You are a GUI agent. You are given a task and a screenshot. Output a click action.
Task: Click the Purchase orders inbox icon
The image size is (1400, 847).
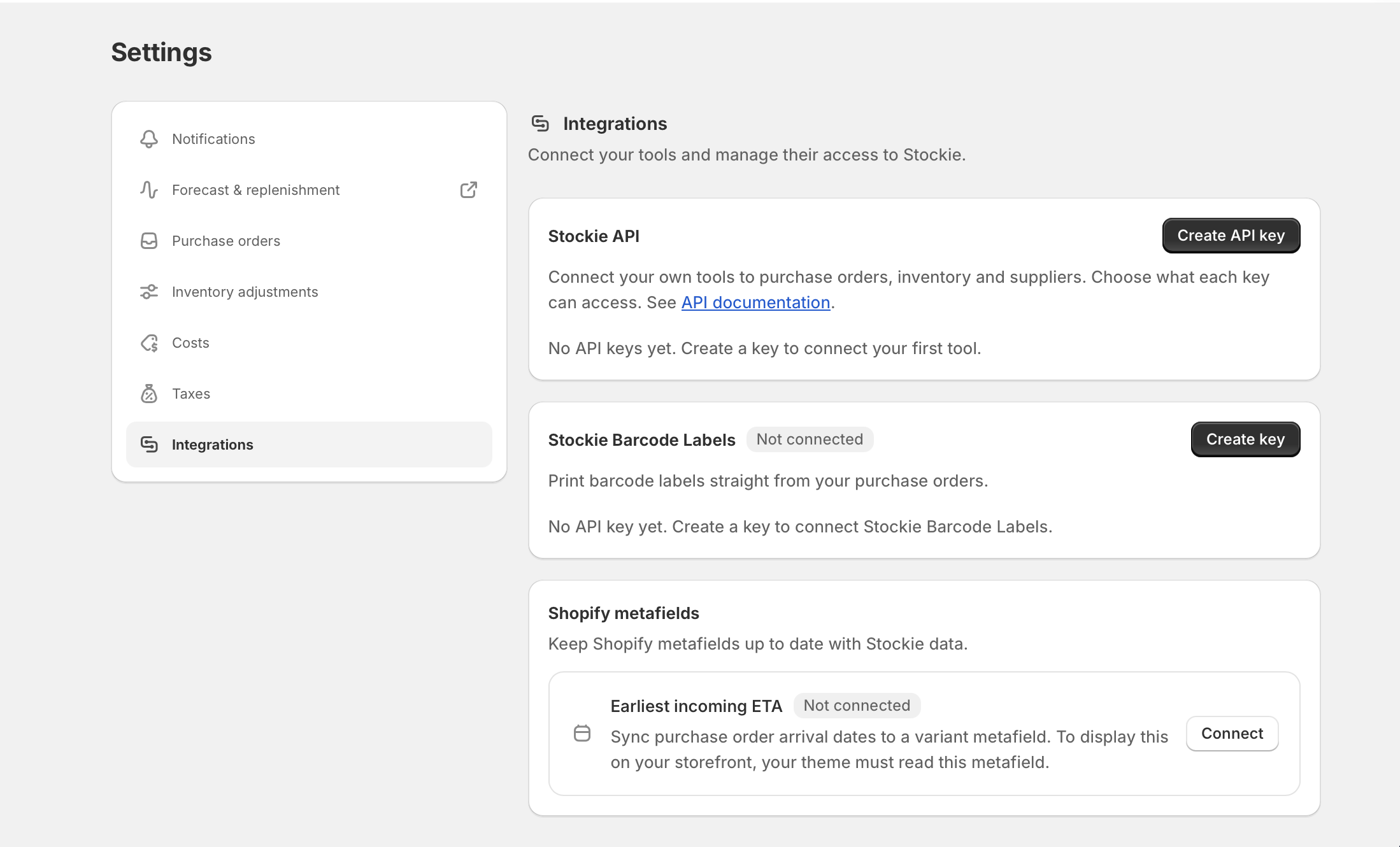coord(149,241)
